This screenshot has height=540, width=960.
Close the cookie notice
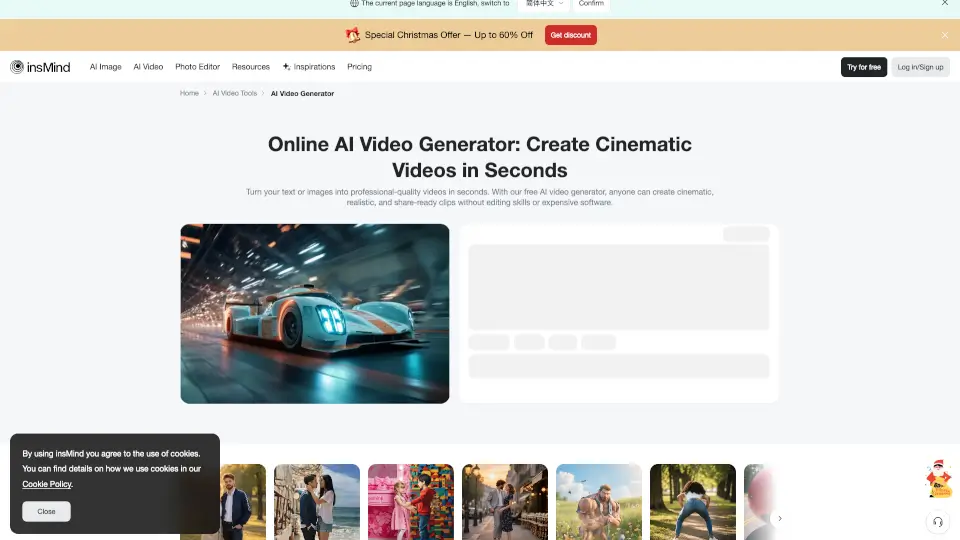tap(47, 511)
